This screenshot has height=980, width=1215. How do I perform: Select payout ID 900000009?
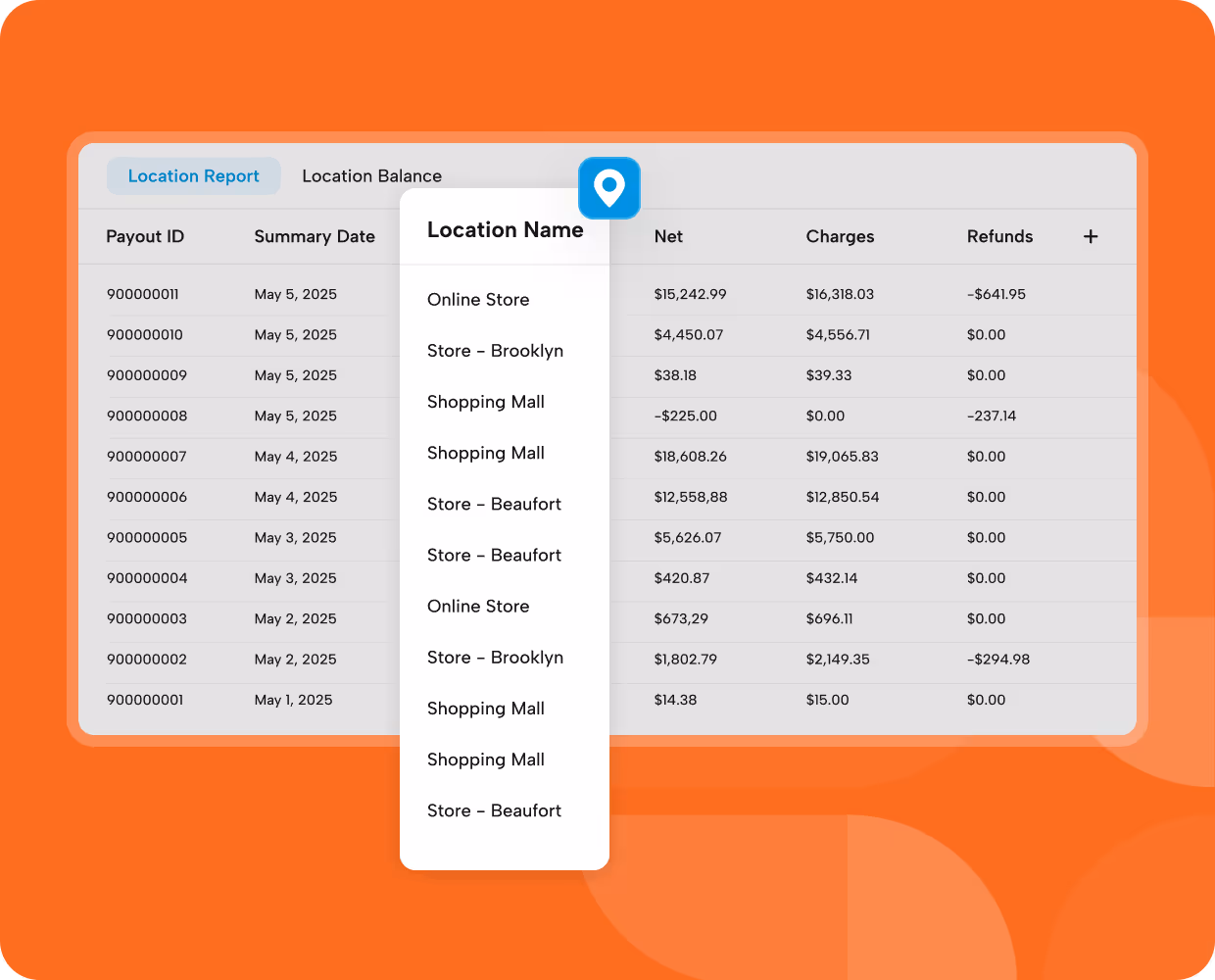147,375
